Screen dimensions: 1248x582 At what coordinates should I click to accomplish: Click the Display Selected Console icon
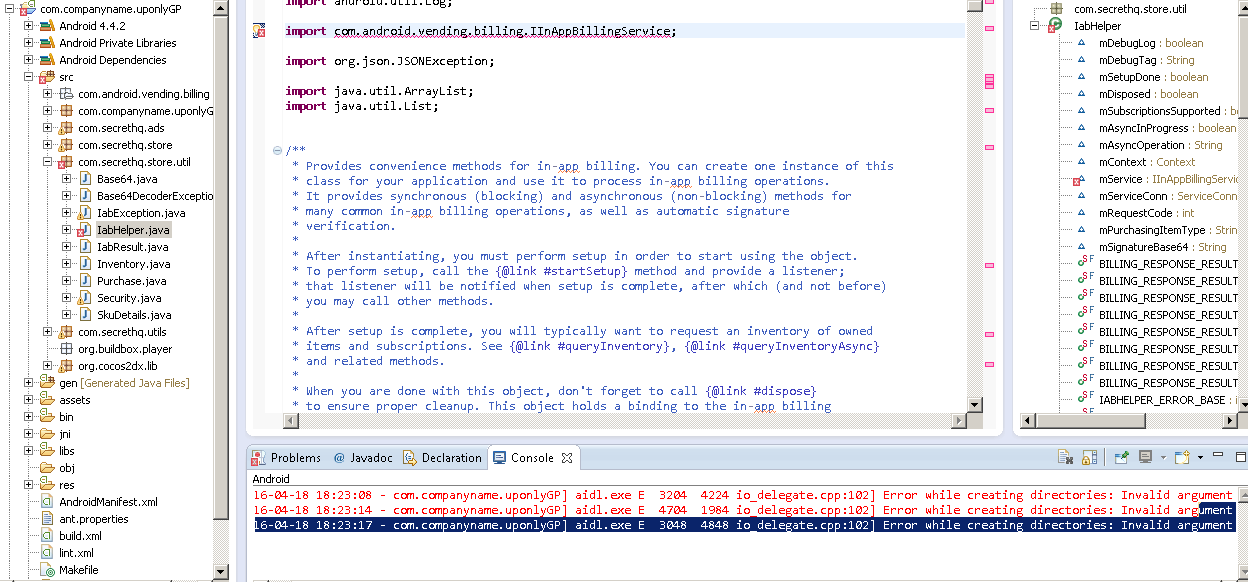click(1145, 457)
